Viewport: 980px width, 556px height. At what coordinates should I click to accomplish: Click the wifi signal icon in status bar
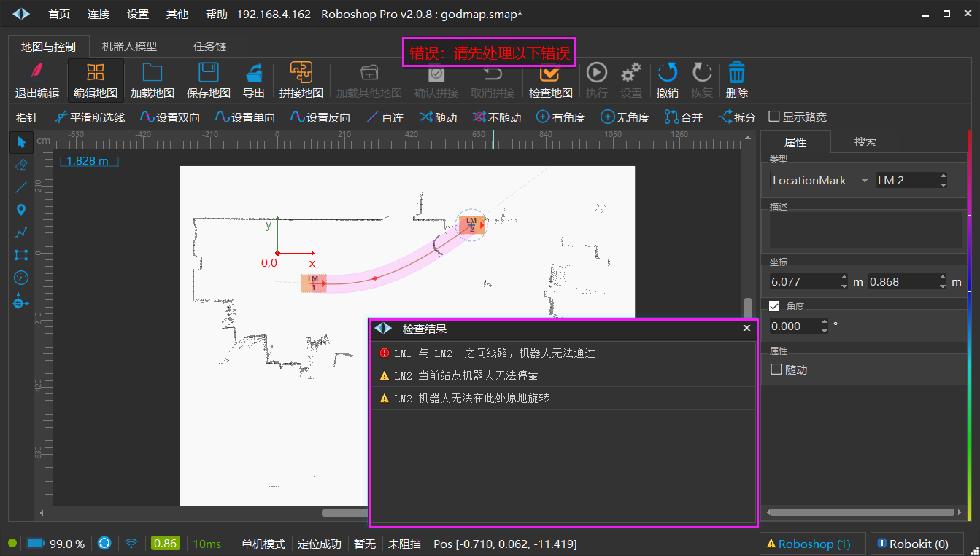131,544
